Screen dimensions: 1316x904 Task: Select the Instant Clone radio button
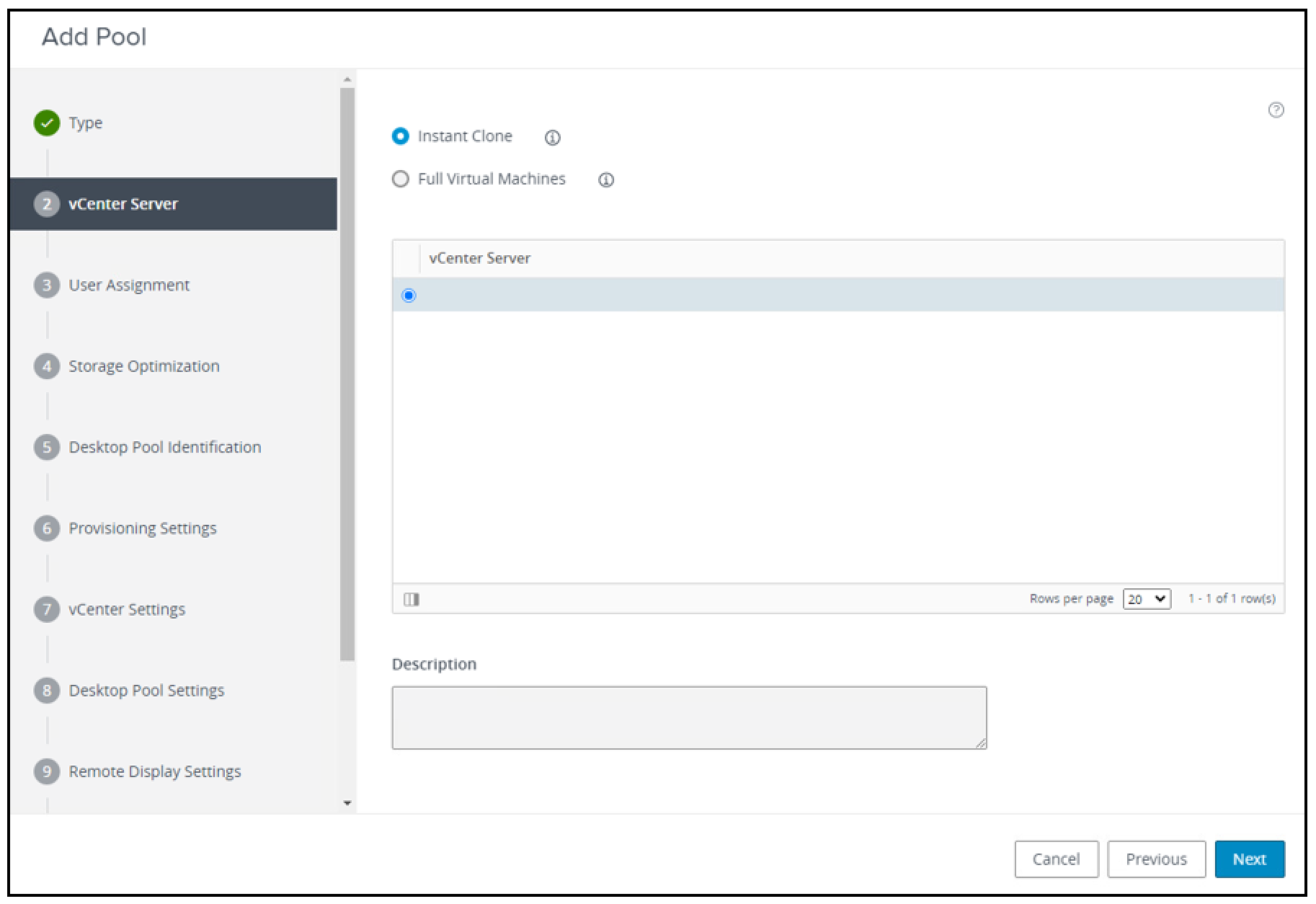point(401,136)
